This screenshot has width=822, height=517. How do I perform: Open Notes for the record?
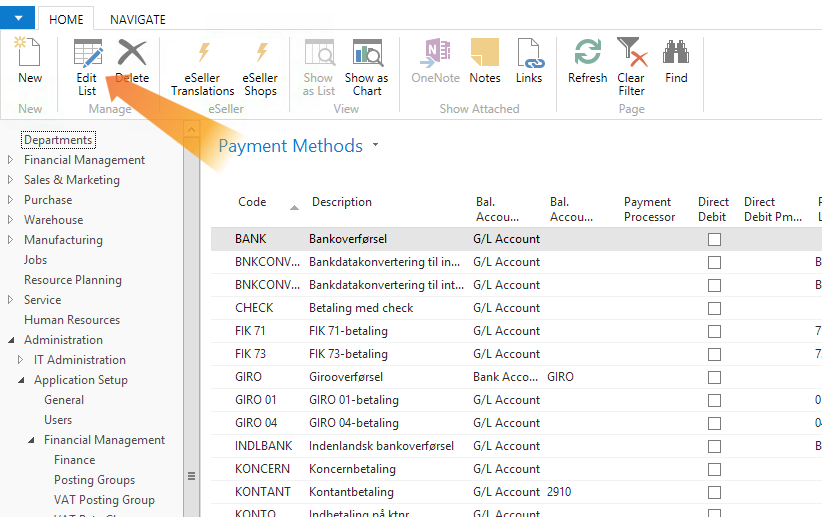coord(485,60)
